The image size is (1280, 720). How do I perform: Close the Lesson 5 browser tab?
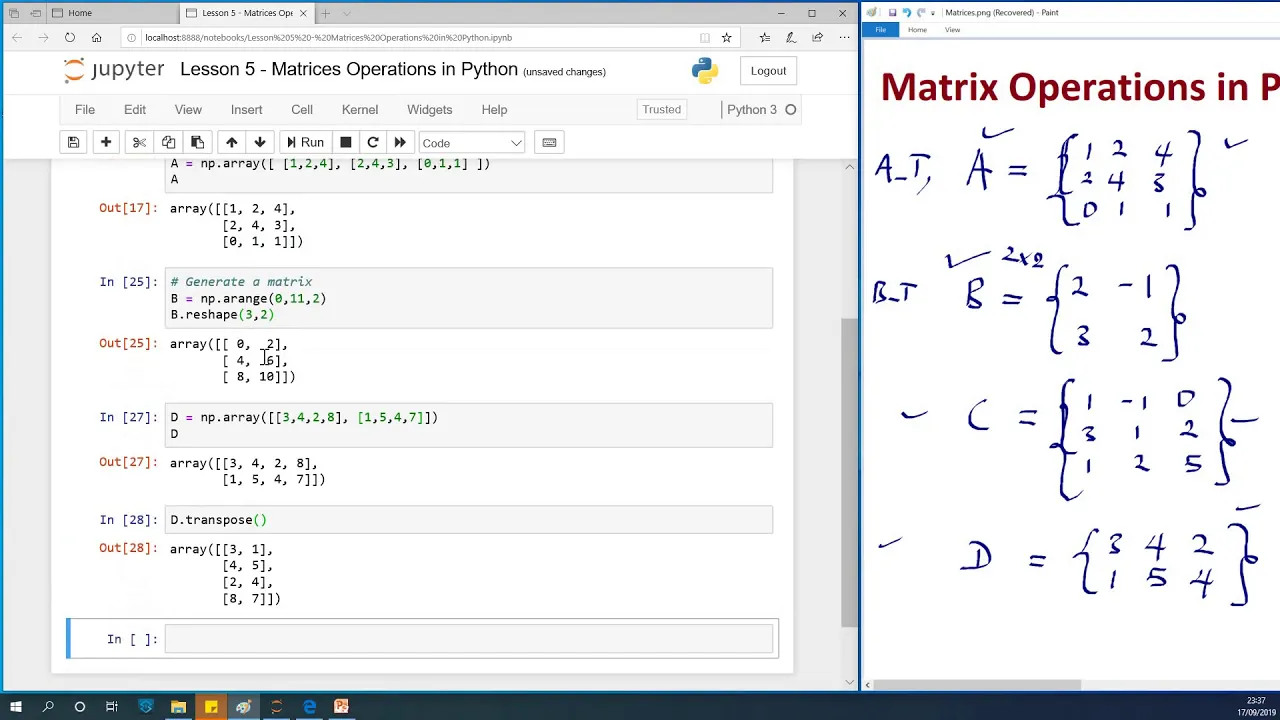[303, 13]
